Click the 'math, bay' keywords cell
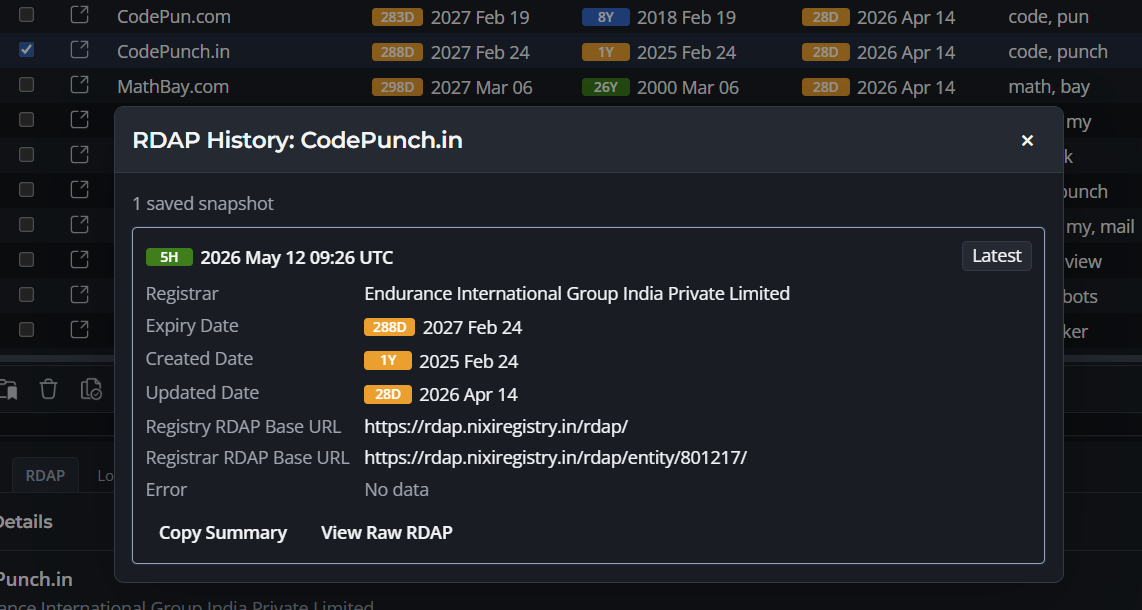The image size is (1142, 610). pyautogui.click(x=1050, y=87)
